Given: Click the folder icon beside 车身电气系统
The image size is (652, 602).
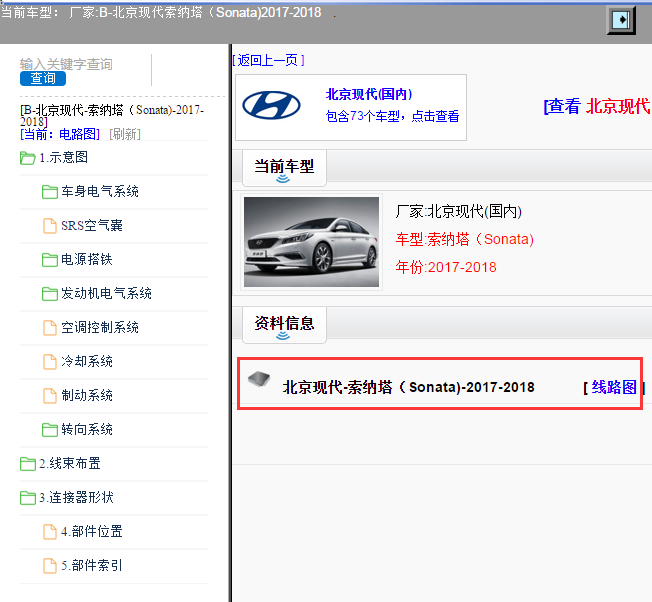Looking at the screenshot, I should (50, 192).
